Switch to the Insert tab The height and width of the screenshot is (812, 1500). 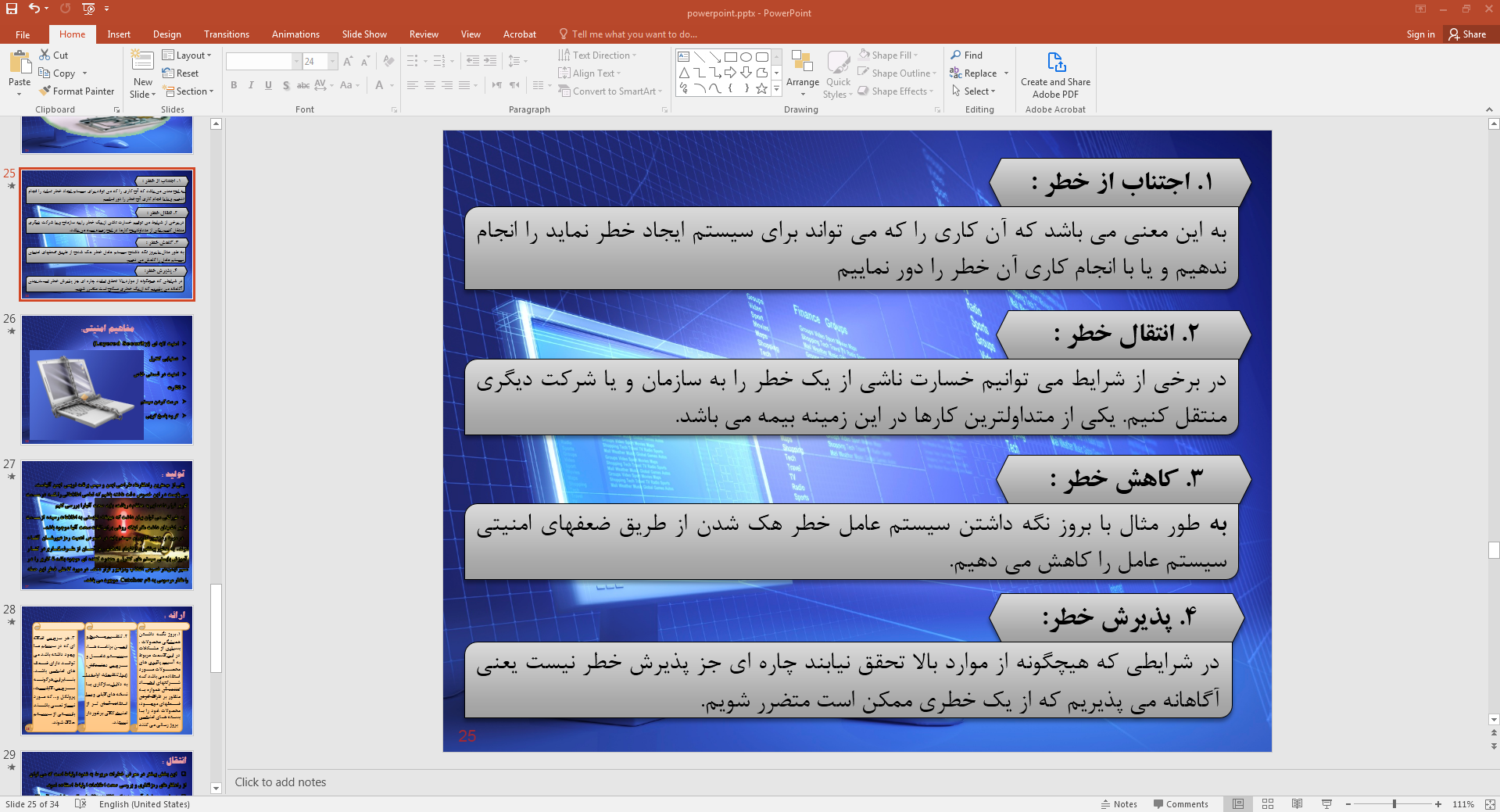click(x=119, y=34)
